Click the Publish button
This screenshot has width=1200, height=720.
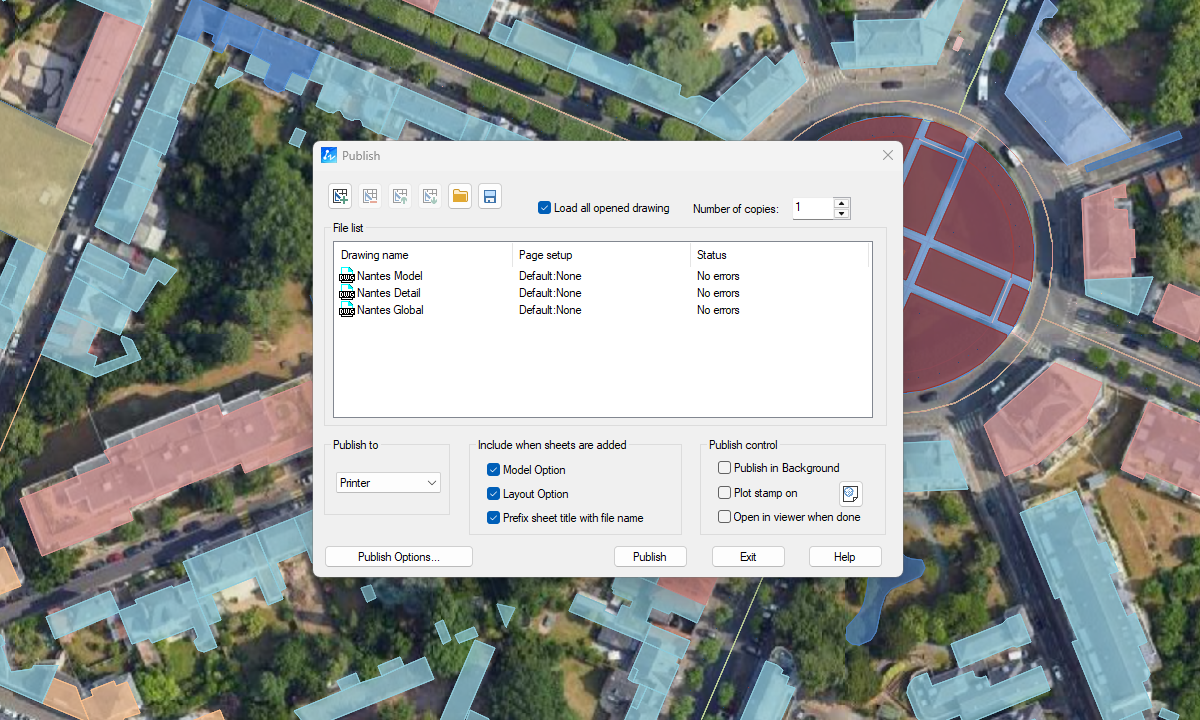[650, 557]
